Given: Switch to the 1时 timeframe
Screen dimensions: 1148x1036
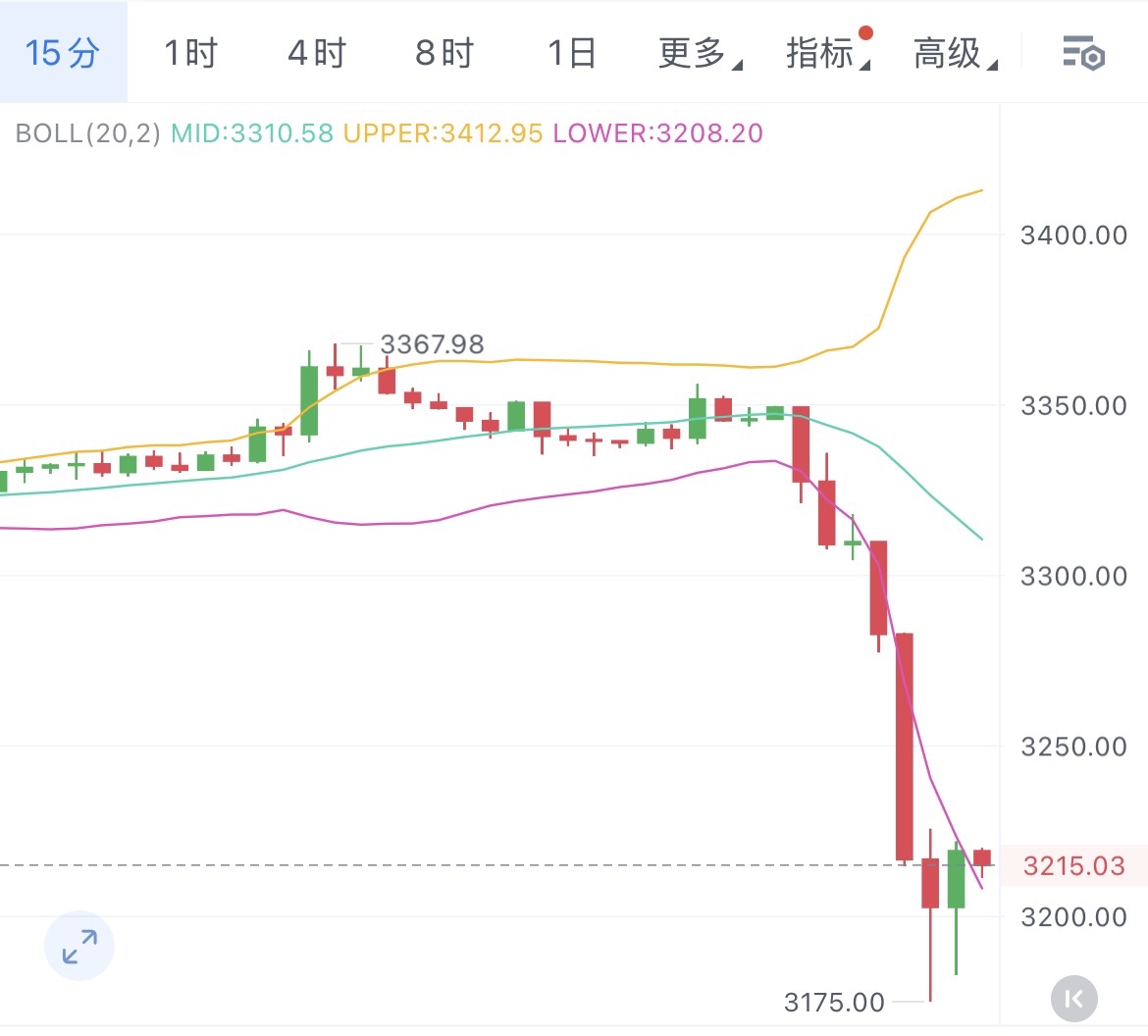Looking at the screenshot, I should point(190,53).
